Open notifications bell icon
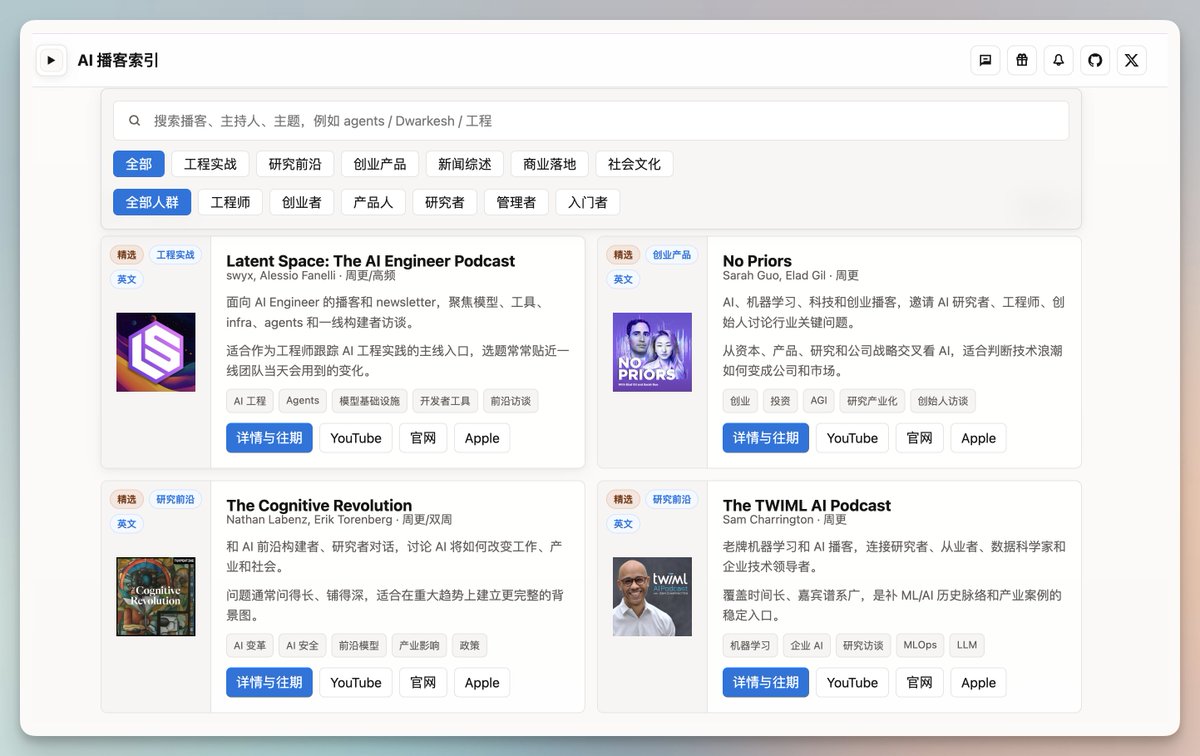The width and height of the screenshot is (1200, 756). pyautogui.click(x=1058, y=60)
